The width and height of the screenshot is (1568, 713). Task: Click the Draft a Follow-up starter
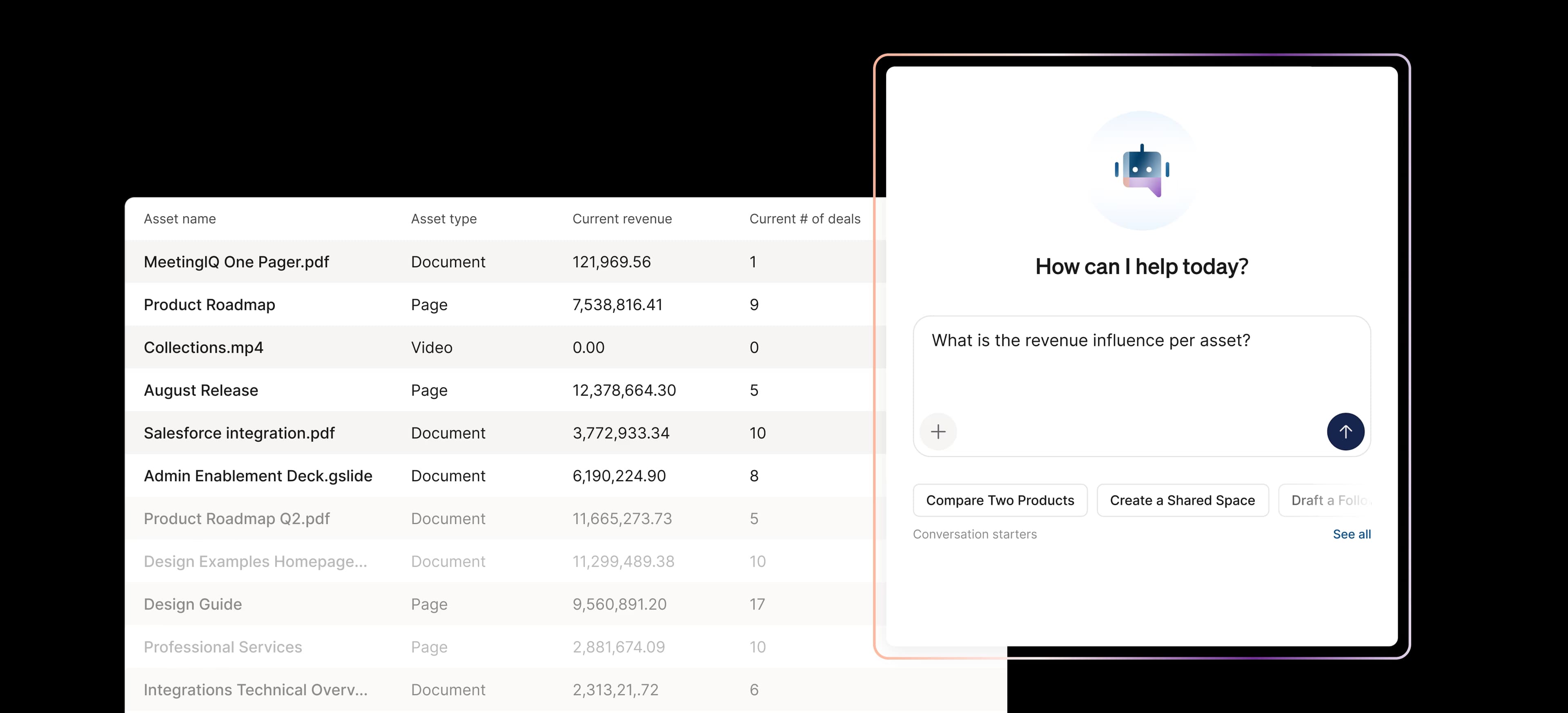(1327, 501)
